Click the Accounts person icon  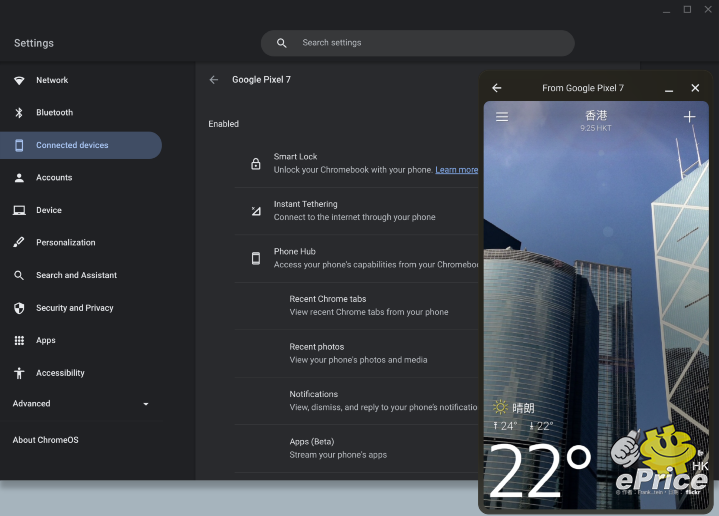[19, 178]
